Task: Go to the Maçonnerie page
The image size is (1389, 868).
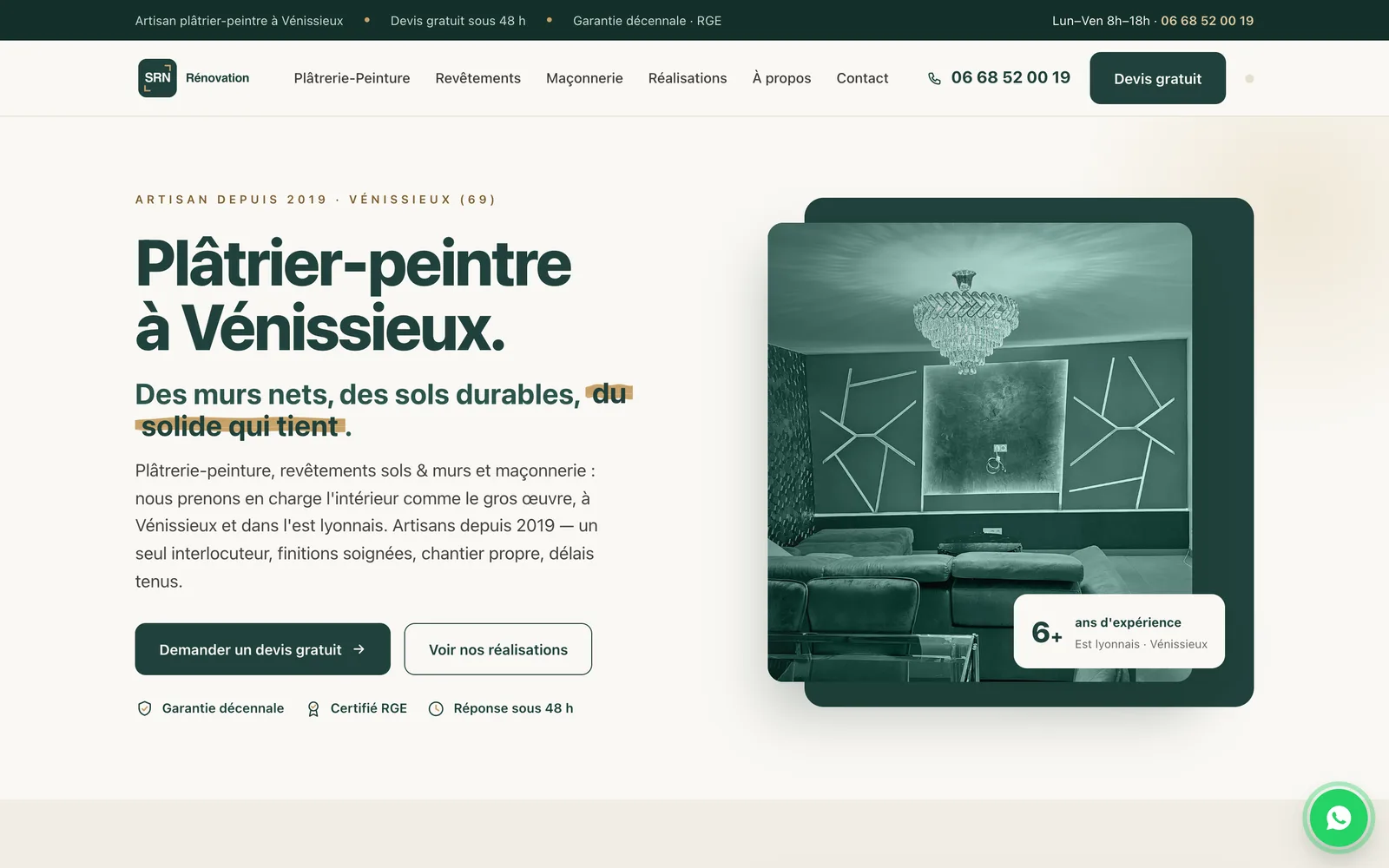Action: click(584, 78)
